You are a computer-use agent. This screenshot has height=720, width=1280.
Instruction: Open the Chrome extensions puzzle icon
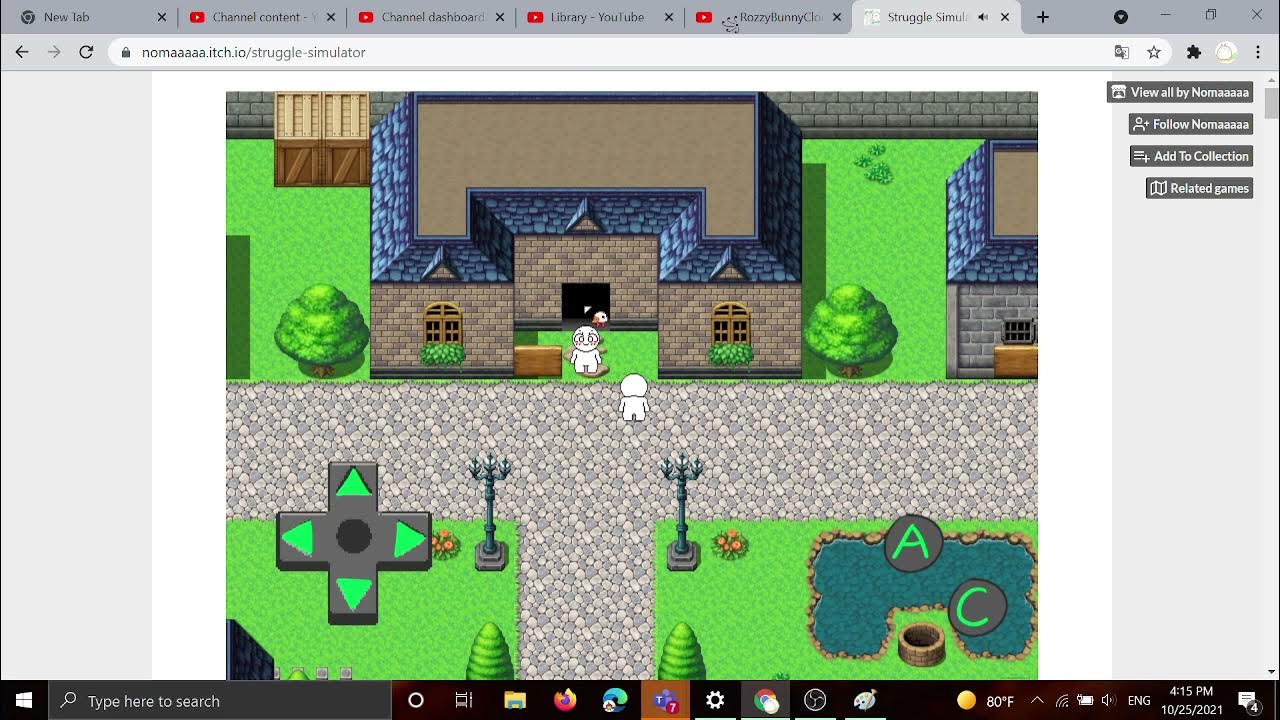tap(1194, 52)
